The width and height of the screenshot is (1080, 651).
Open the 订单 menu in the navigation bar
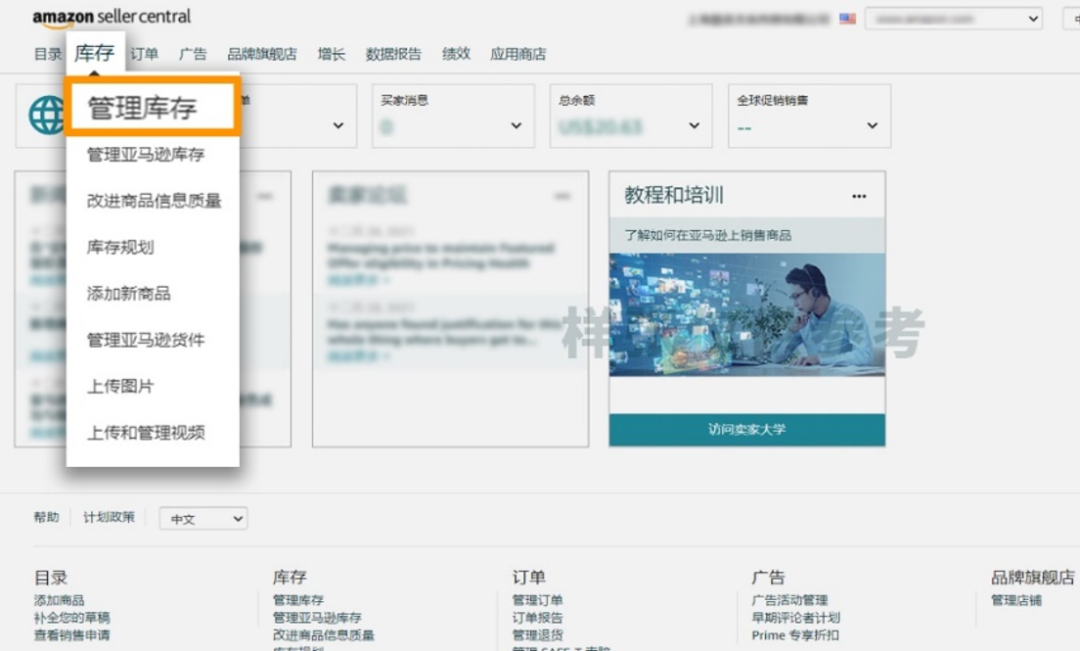click(x=146, y=54)
